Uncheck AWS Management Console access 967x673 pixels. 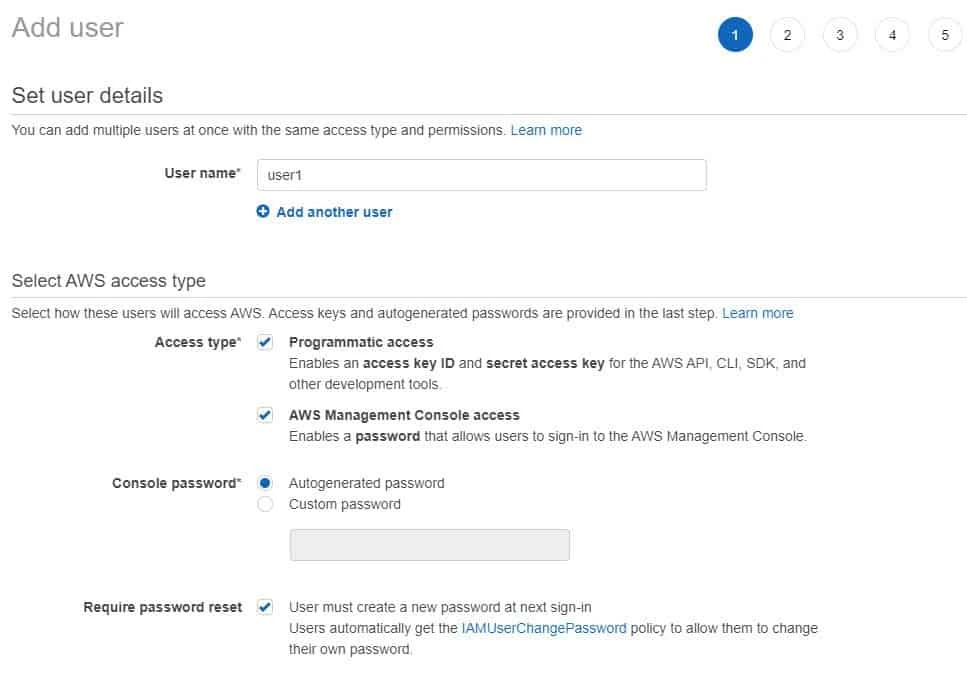(264, 415)
